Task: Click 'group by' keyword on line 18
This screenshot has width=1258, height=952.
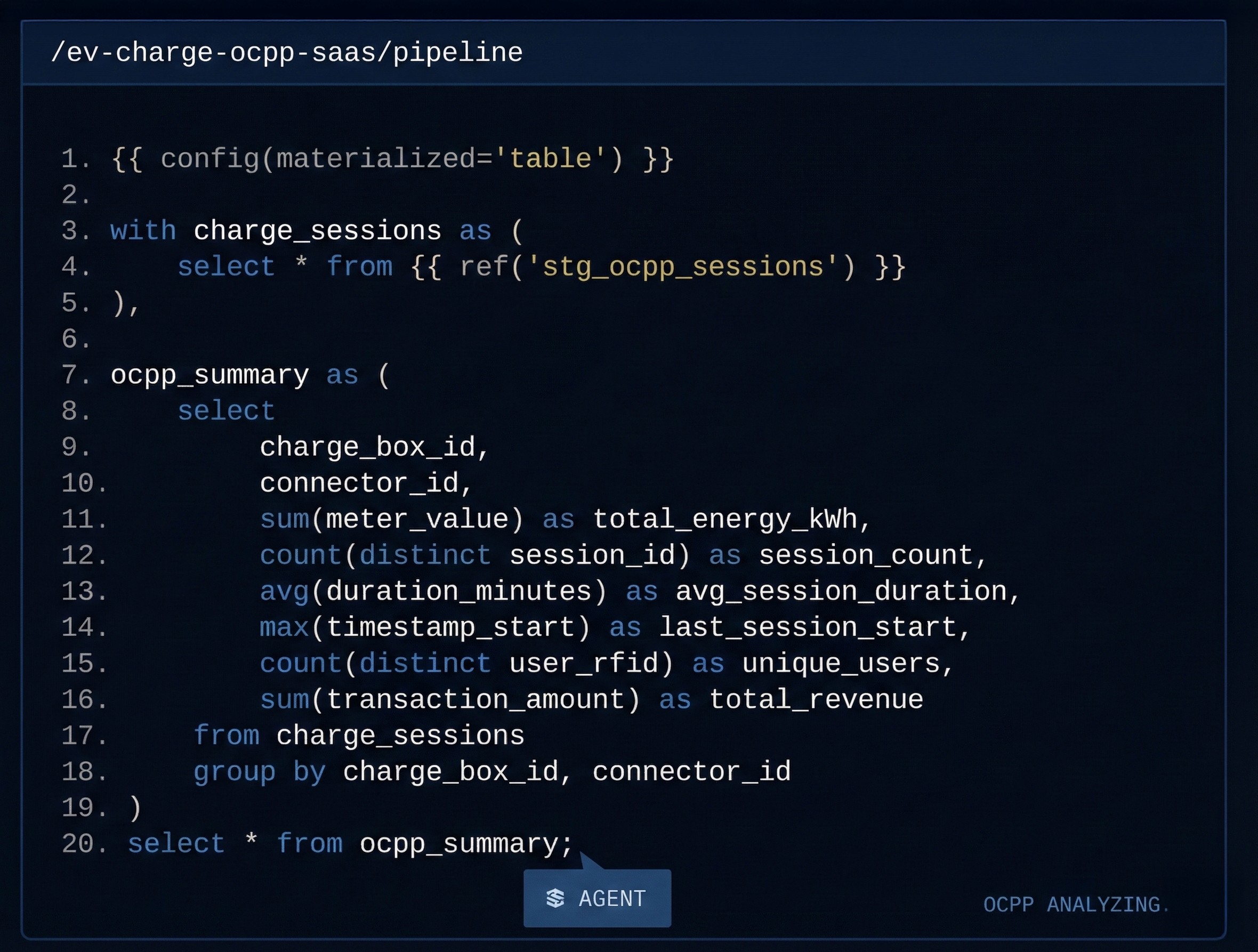Action: [x=260, y=772]
